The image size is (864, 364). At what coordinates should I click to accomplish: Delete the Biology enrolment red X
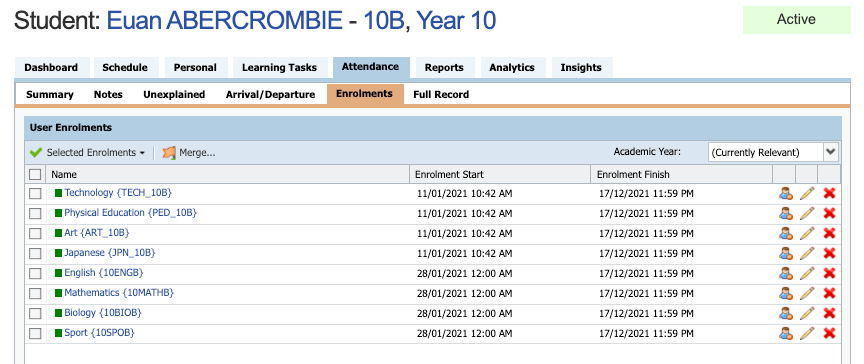click(x=829, y=313)
